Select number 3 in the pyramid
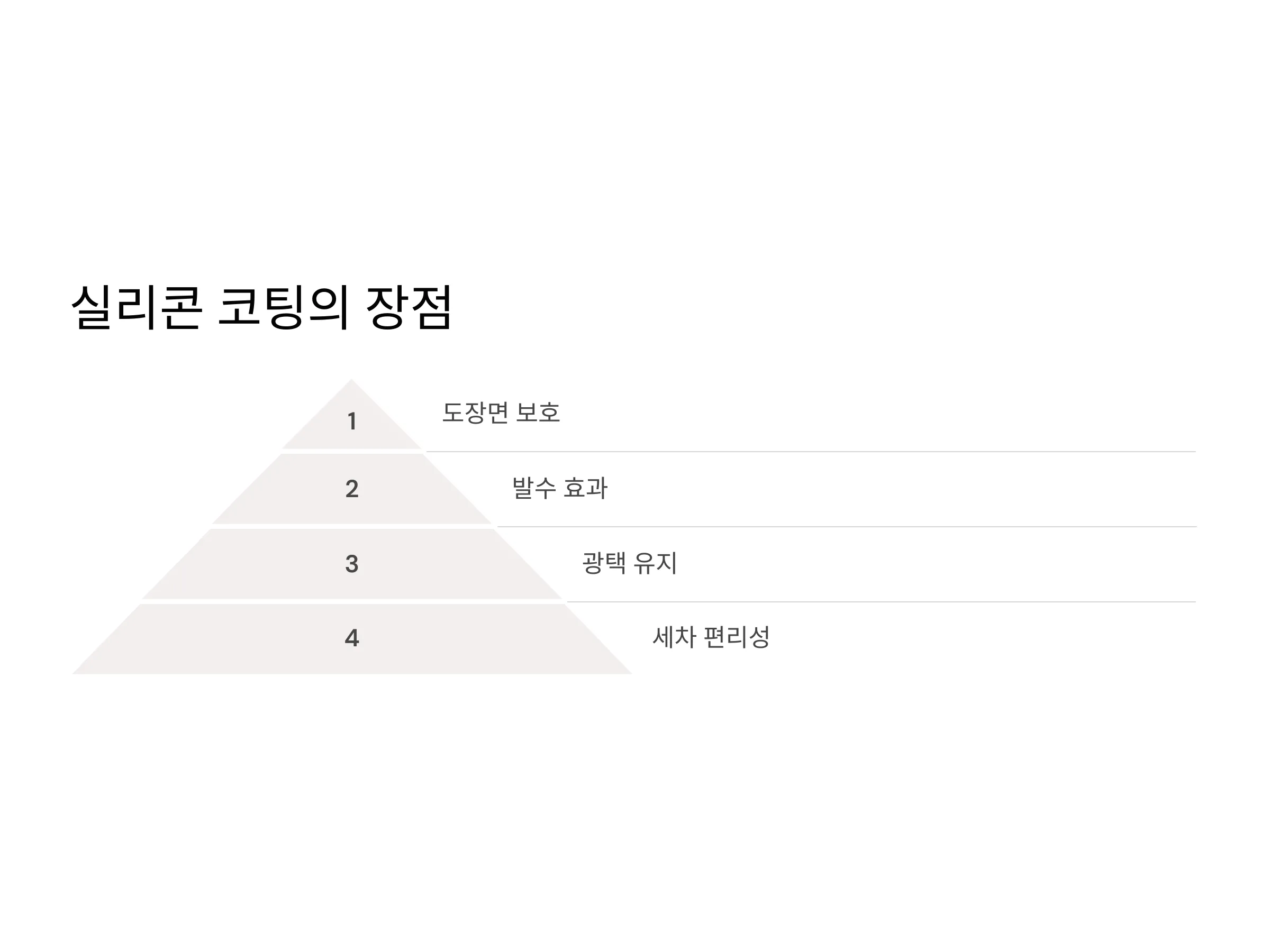The height and width of the screenshot is (952, 1270). point(352,563)
